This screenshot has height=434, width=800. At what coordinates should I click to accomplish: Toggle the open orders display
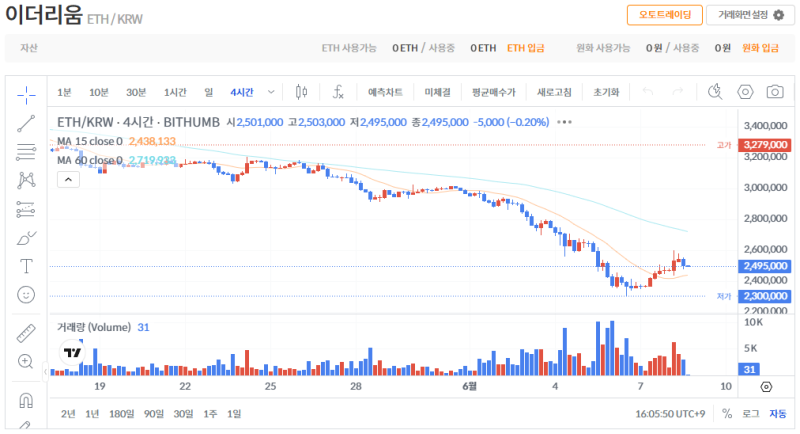[x=438, y=92]
